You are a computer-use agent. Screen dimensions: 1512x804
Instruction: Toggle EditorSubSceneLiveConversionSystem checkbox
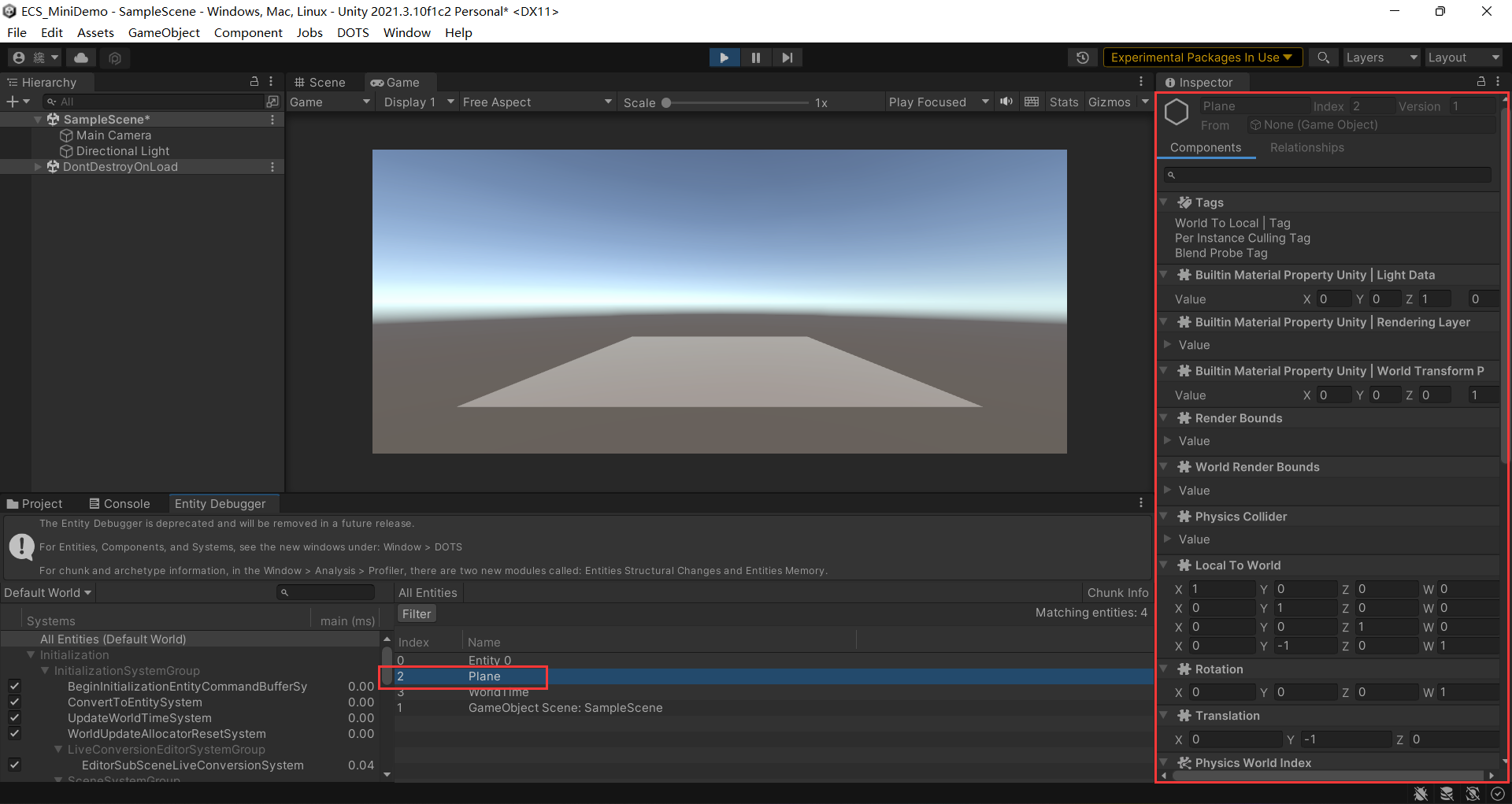point(14,765)
